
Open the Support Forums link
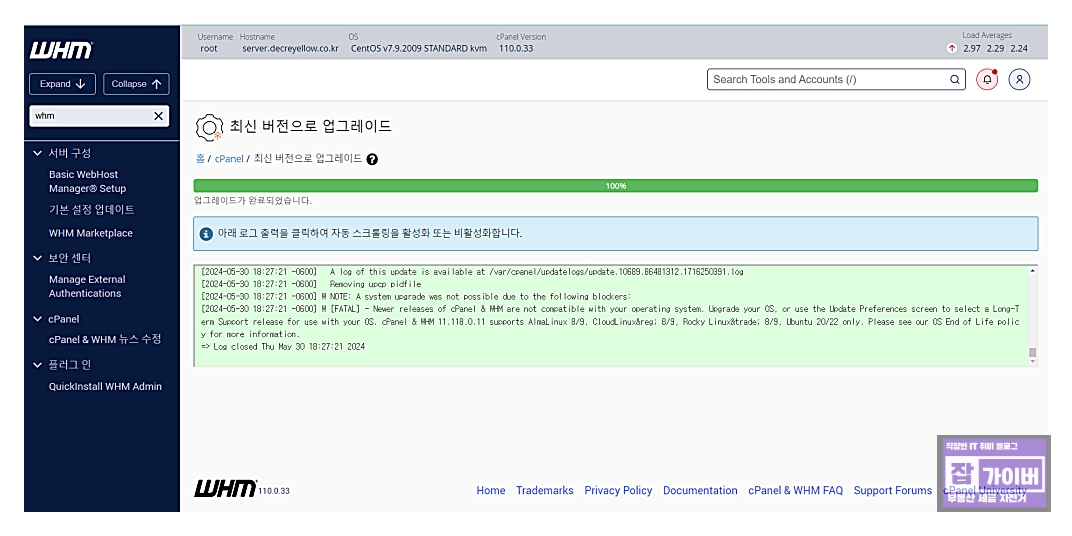pos(893,490)
